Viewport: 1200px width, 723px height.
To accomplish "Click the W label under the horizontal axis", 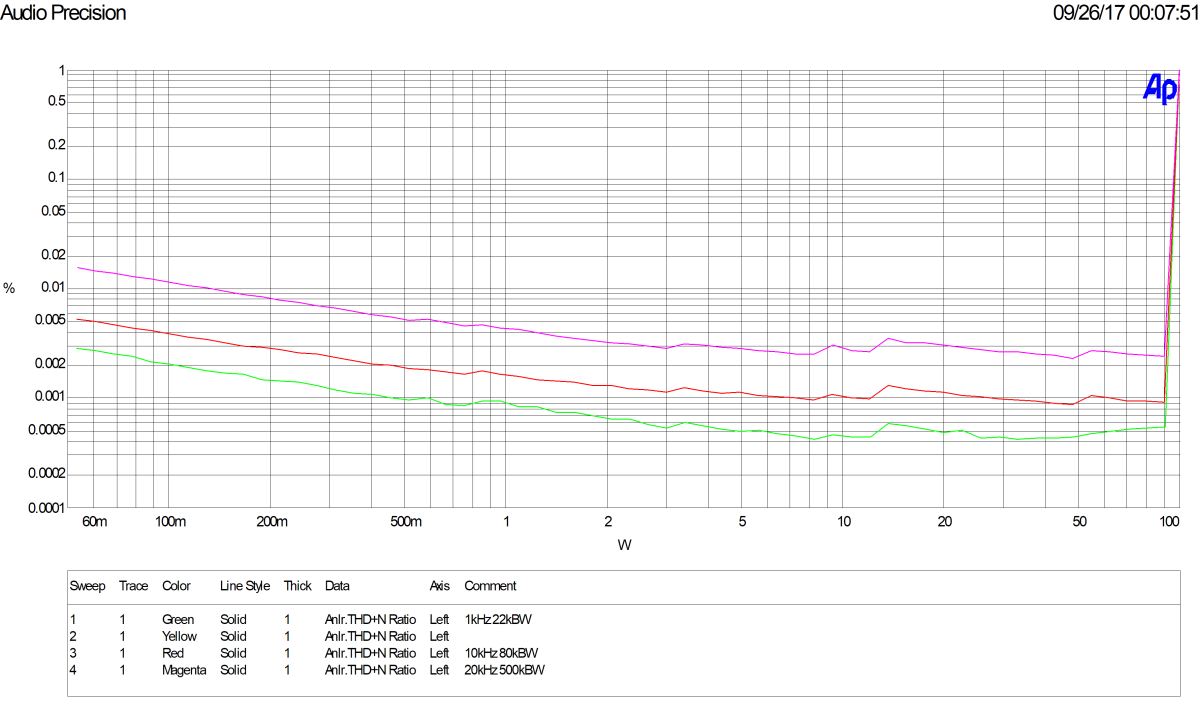I will tap(624, 545).
